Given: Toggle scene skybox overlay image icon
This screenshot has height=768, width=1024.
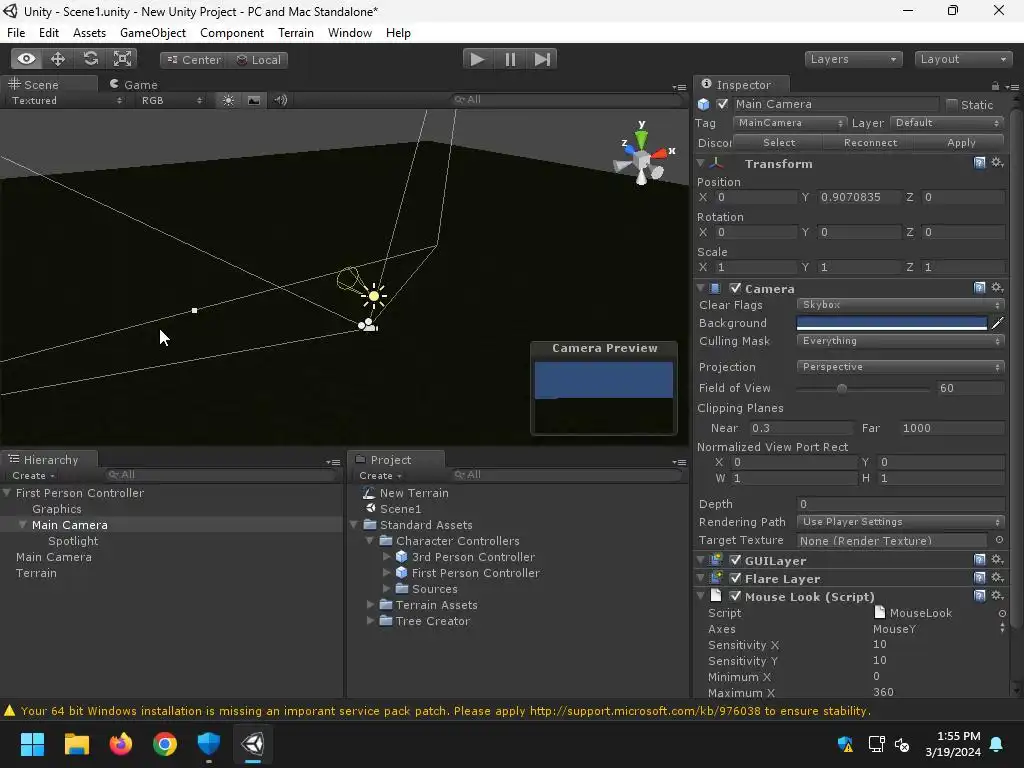Looking at the screenshot, I should (x=254, y=100).
